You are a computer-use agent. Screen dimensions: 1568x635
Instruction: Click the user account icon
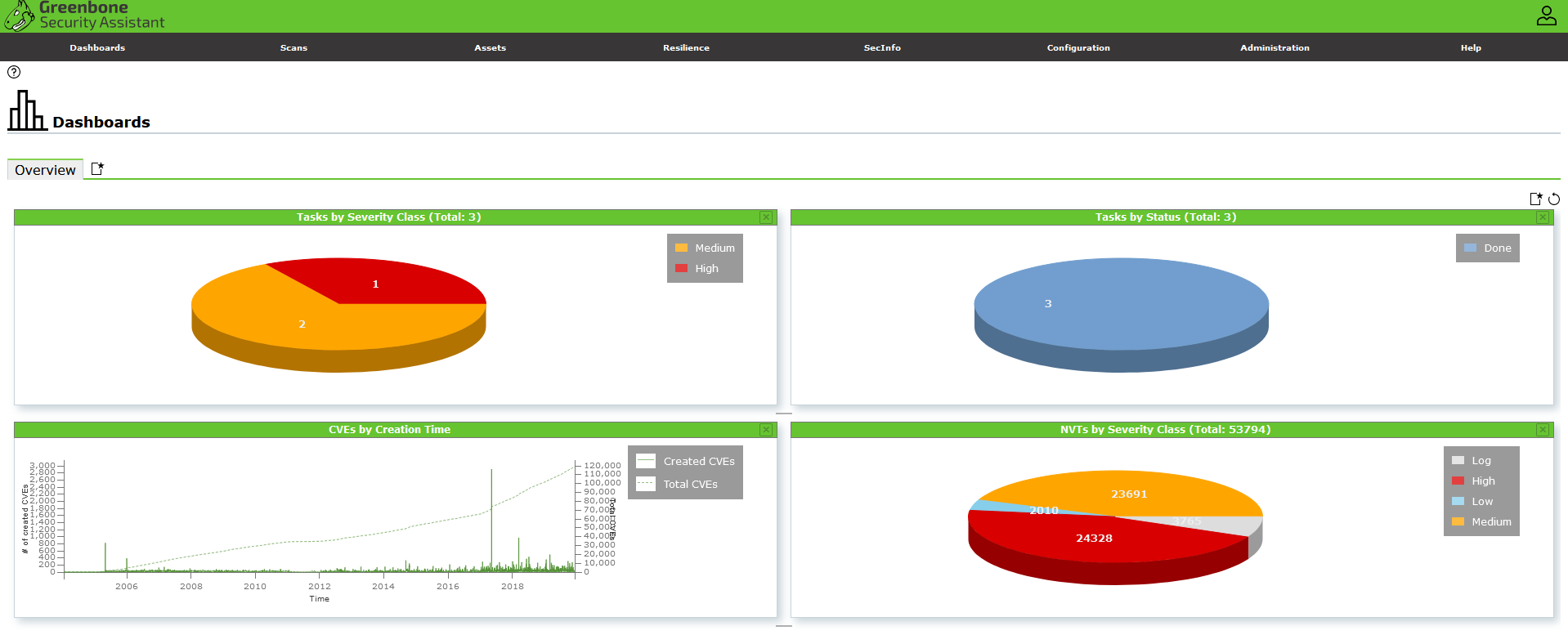pyautogui.click(x=1546, y=16)
